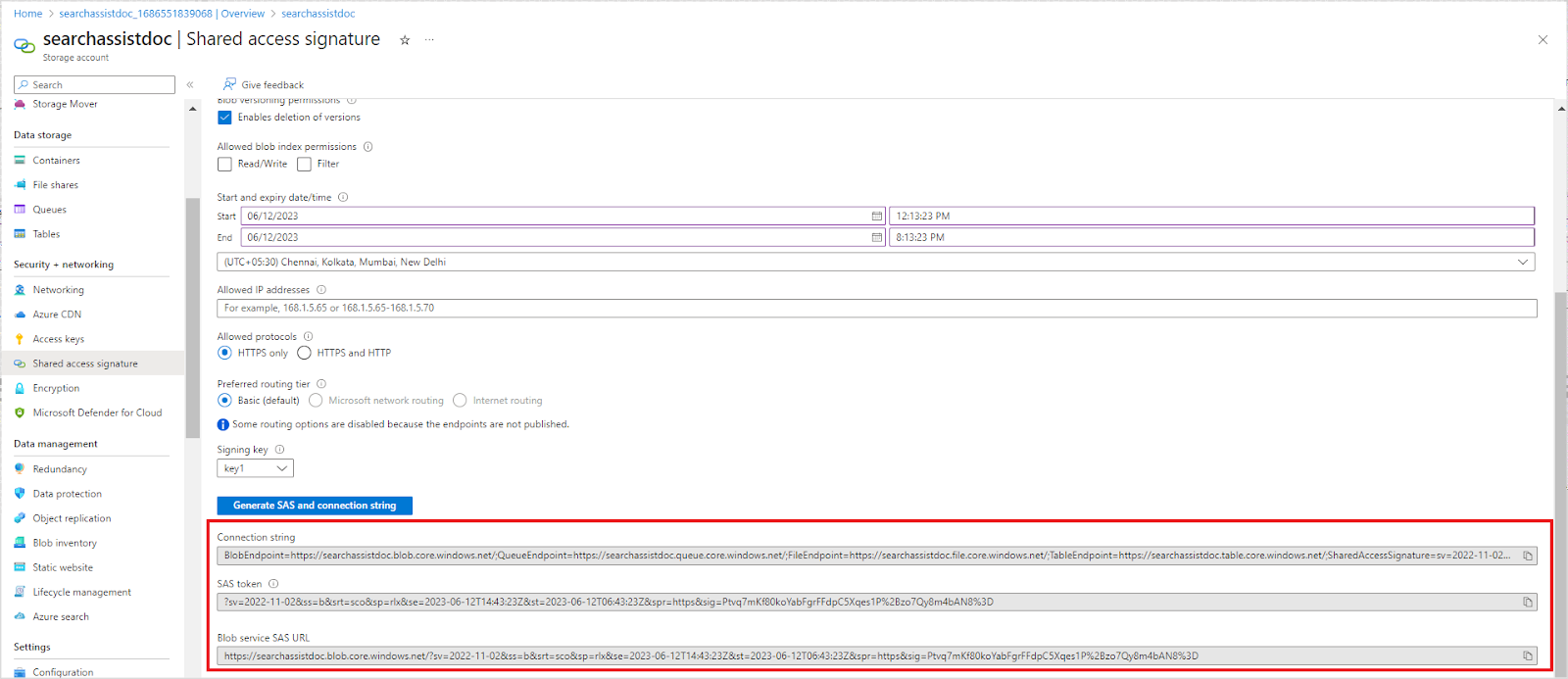Go to Containers in sidebar

tap(56, 161)
